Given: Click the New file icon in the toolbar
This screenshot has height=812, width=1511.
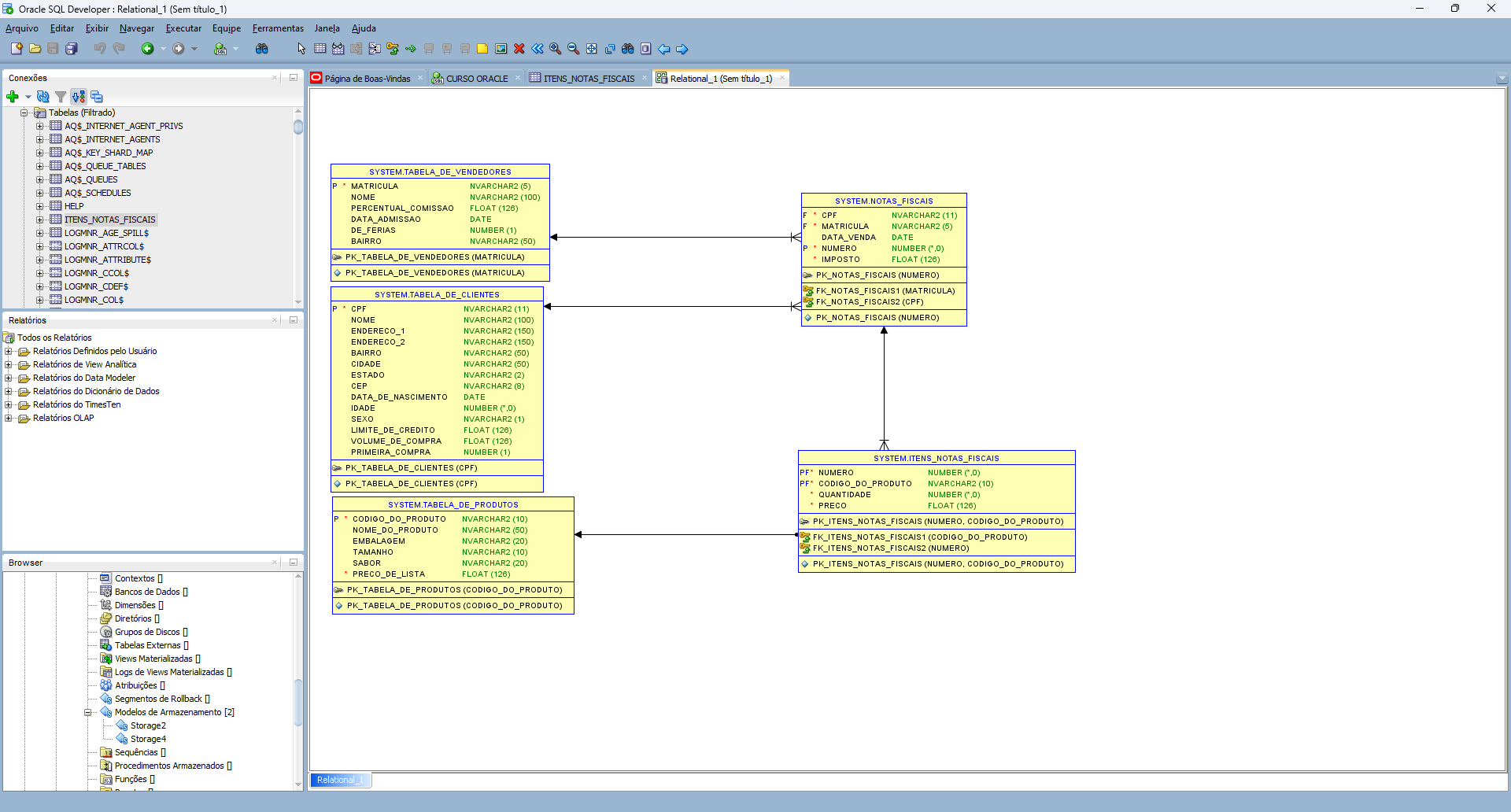Looking at the screenshot, I should pyautogui.click(x=17, y=49).
